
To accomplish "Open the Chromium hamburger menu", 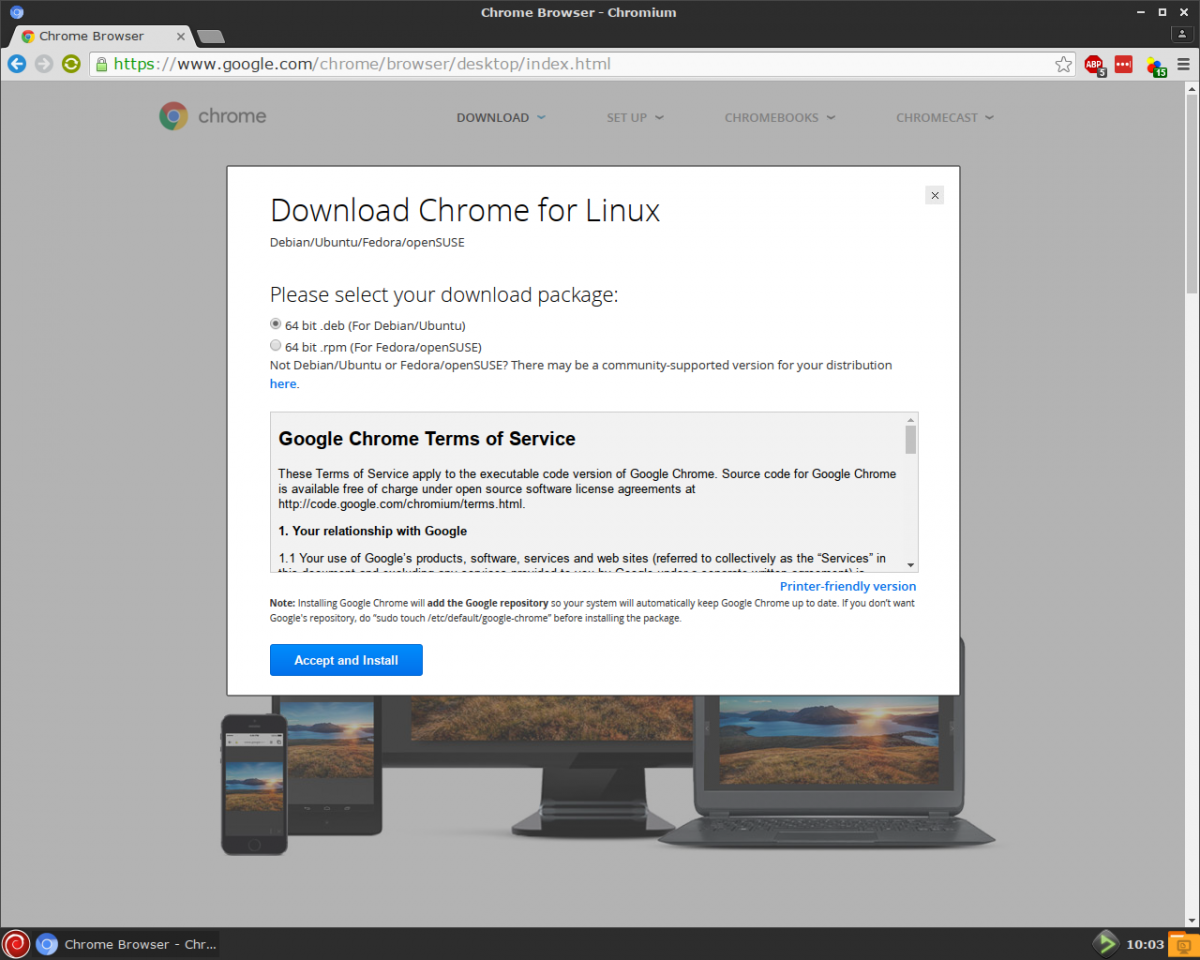I will tap(1184, 64).
